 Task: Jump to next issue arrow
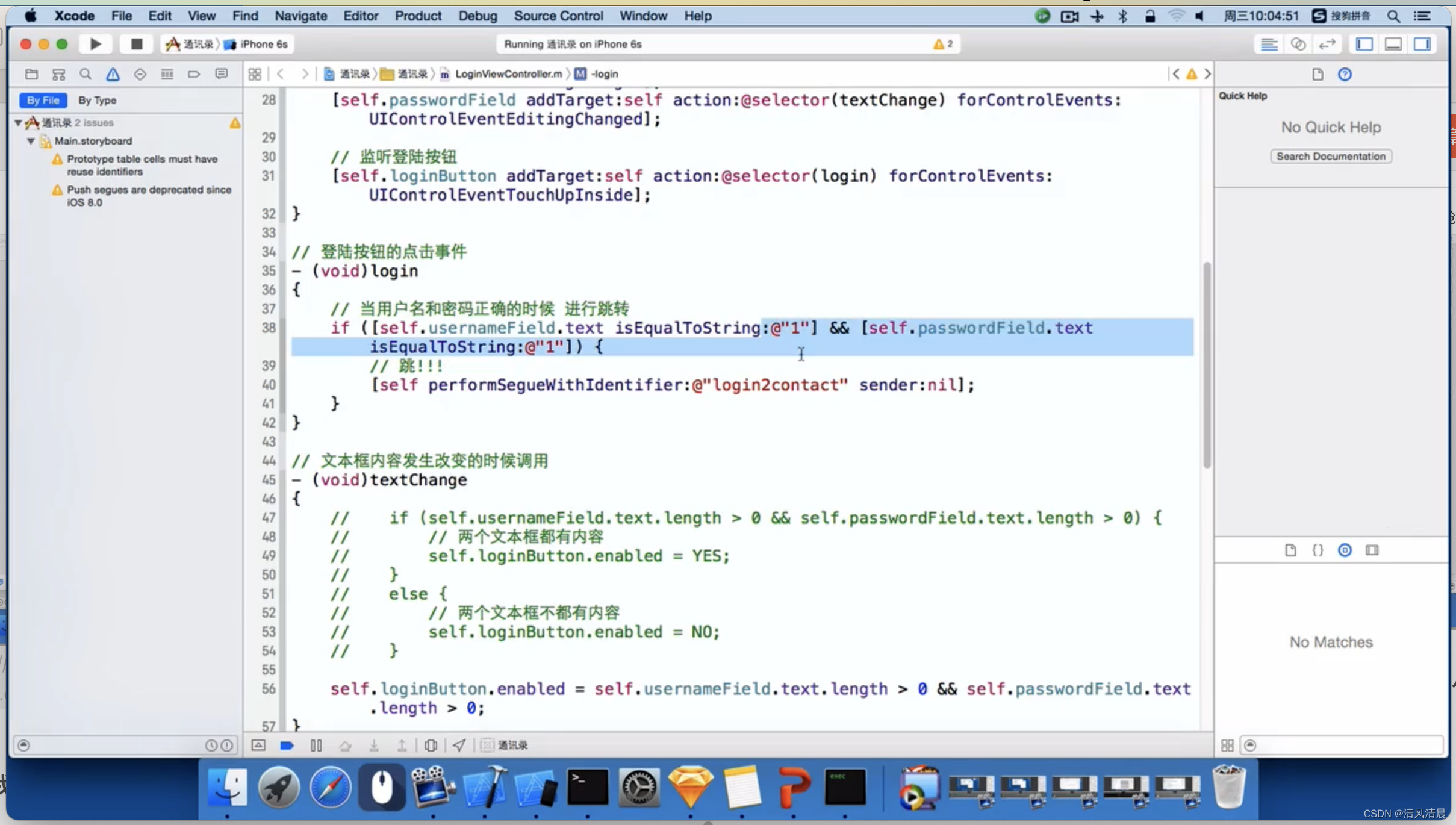1207,74
